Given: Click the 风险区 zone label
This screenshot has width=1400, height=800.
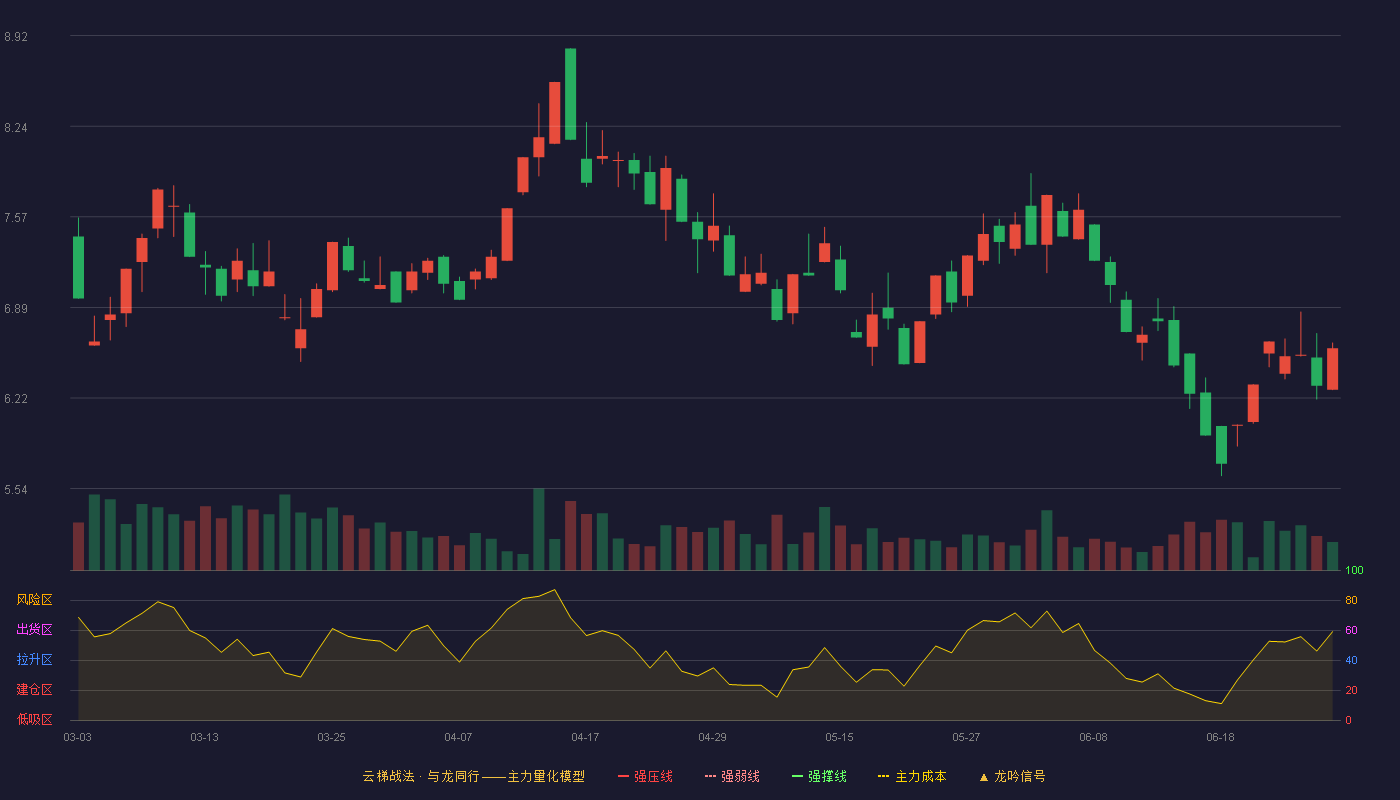Looking at the screenshot, I should (35, 600).
